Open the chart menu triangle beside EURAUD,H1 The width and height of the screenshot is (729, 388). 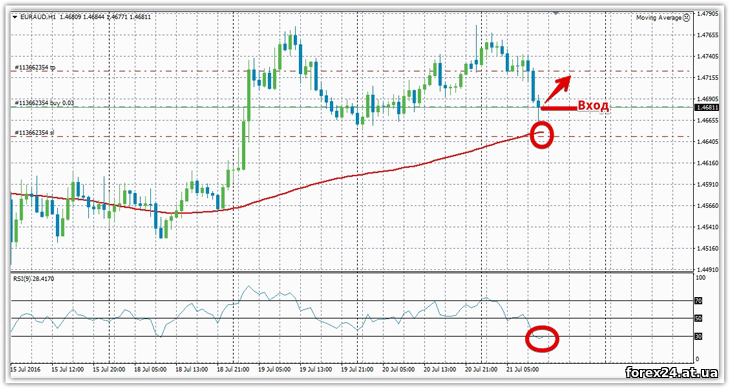[x=15, y=17]
